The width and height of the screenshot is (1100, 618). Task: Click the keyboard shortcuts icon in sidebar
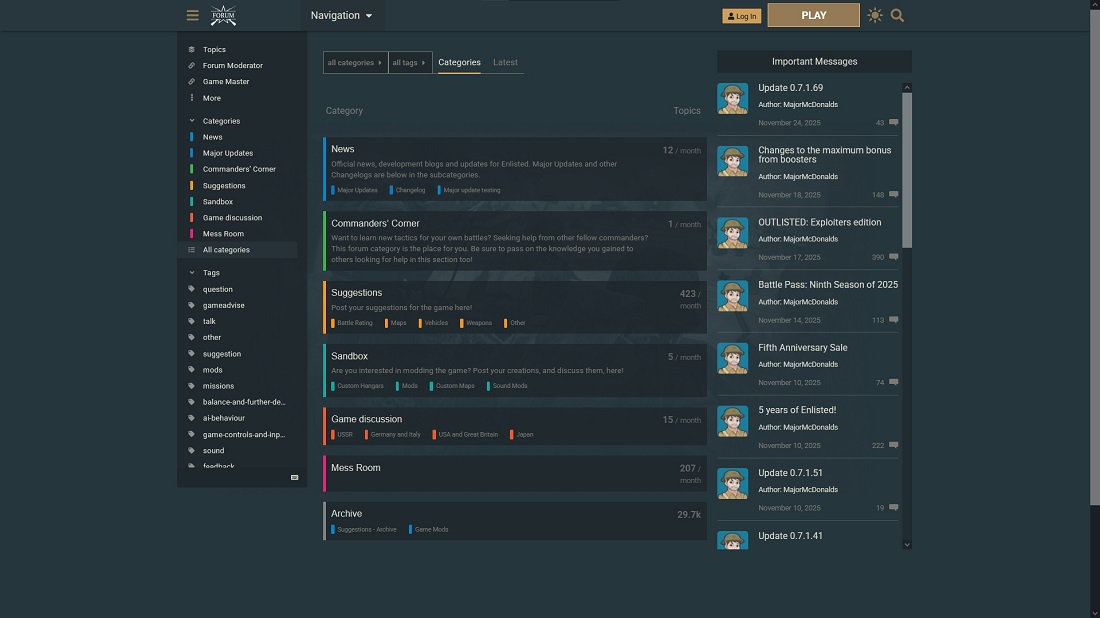click(294, 478)
